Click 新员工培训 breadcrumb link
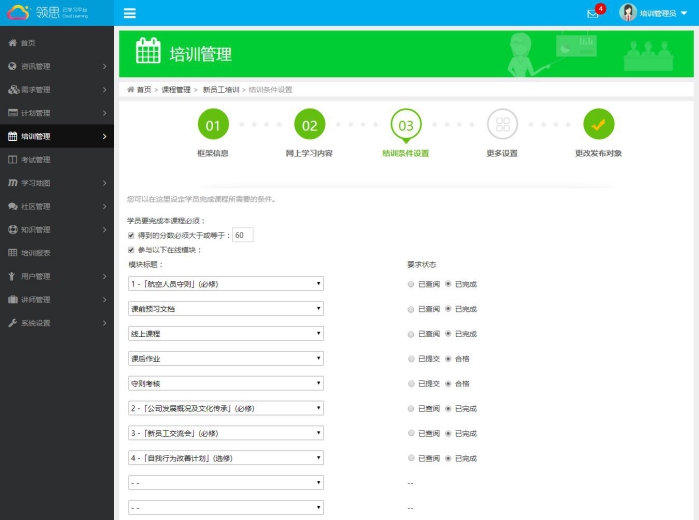 [x=221, y=90]
